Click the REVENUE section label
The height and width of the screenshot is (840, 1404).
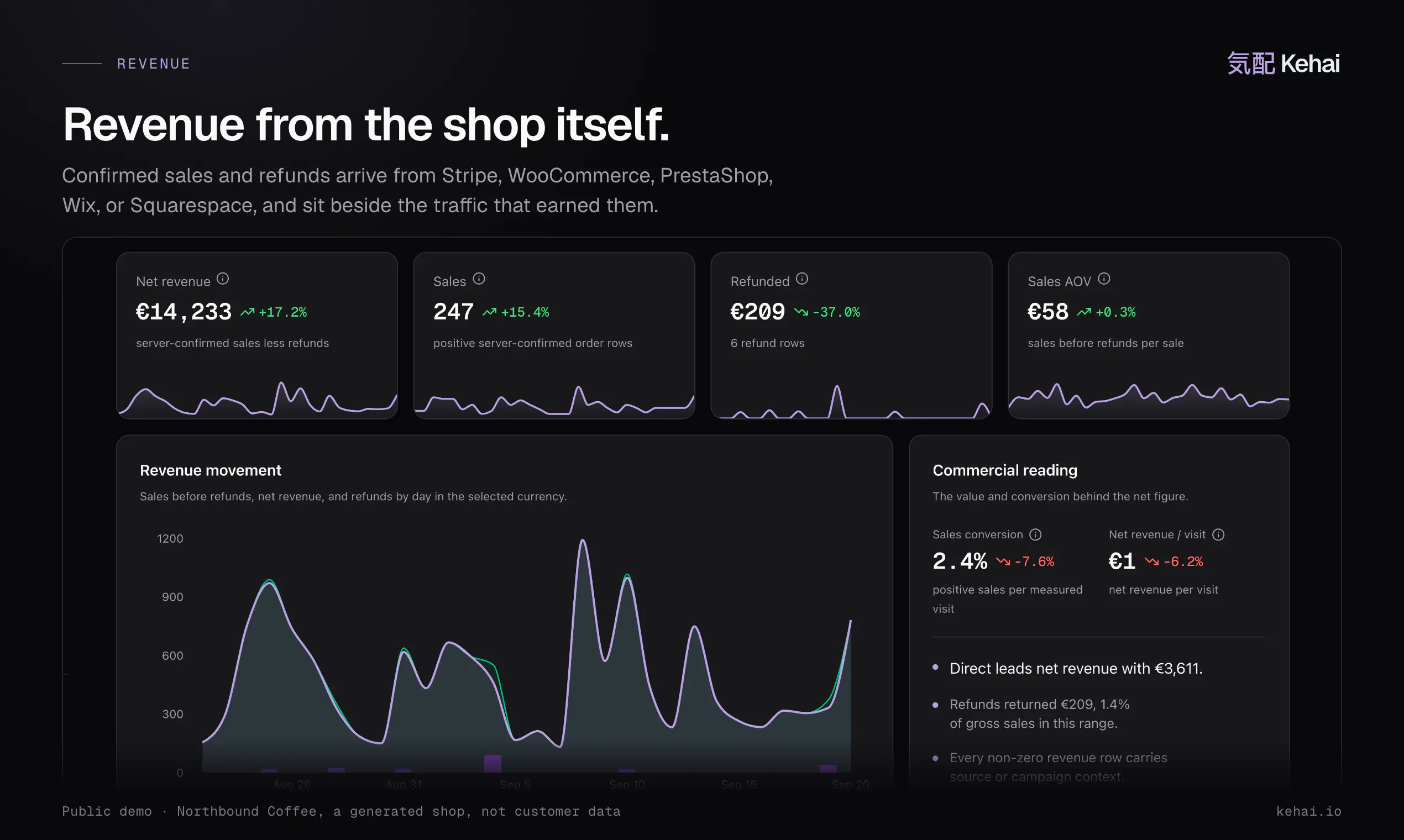(x=154, y=64)
